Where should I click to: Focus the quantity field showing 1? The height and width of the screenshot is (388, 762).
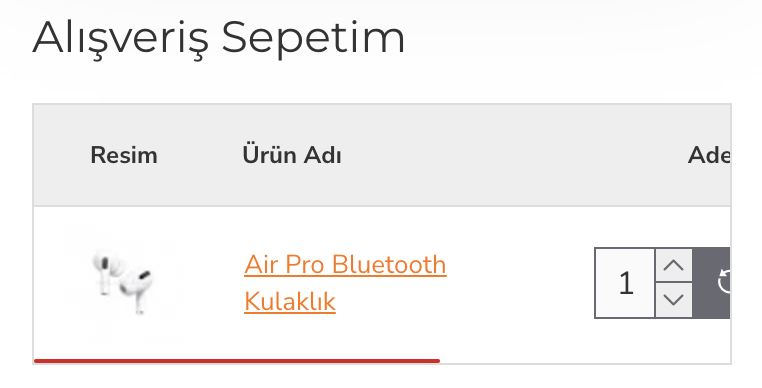(625, 283)
